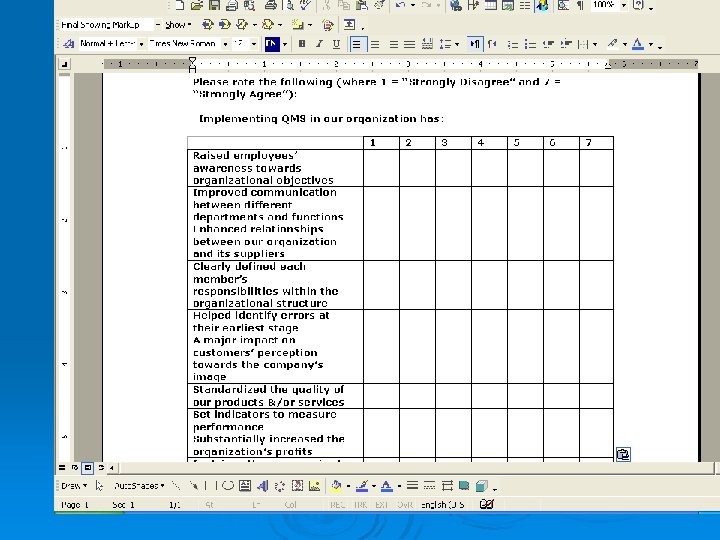The image size is (720, 540).
Task: Toggle TRK in the status bar
Action: click(361, 505)
